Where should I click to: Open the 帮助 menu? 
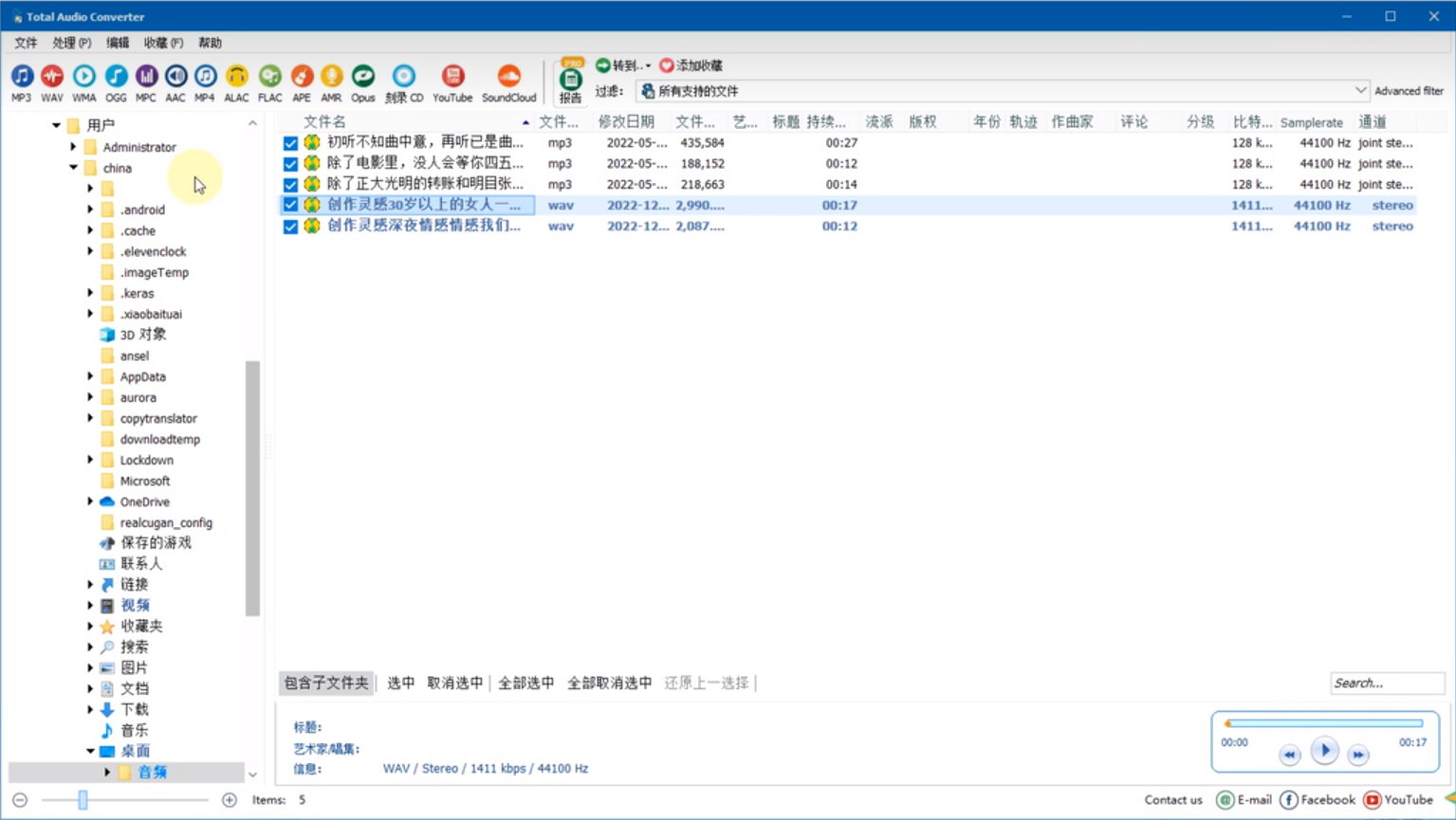210,43
